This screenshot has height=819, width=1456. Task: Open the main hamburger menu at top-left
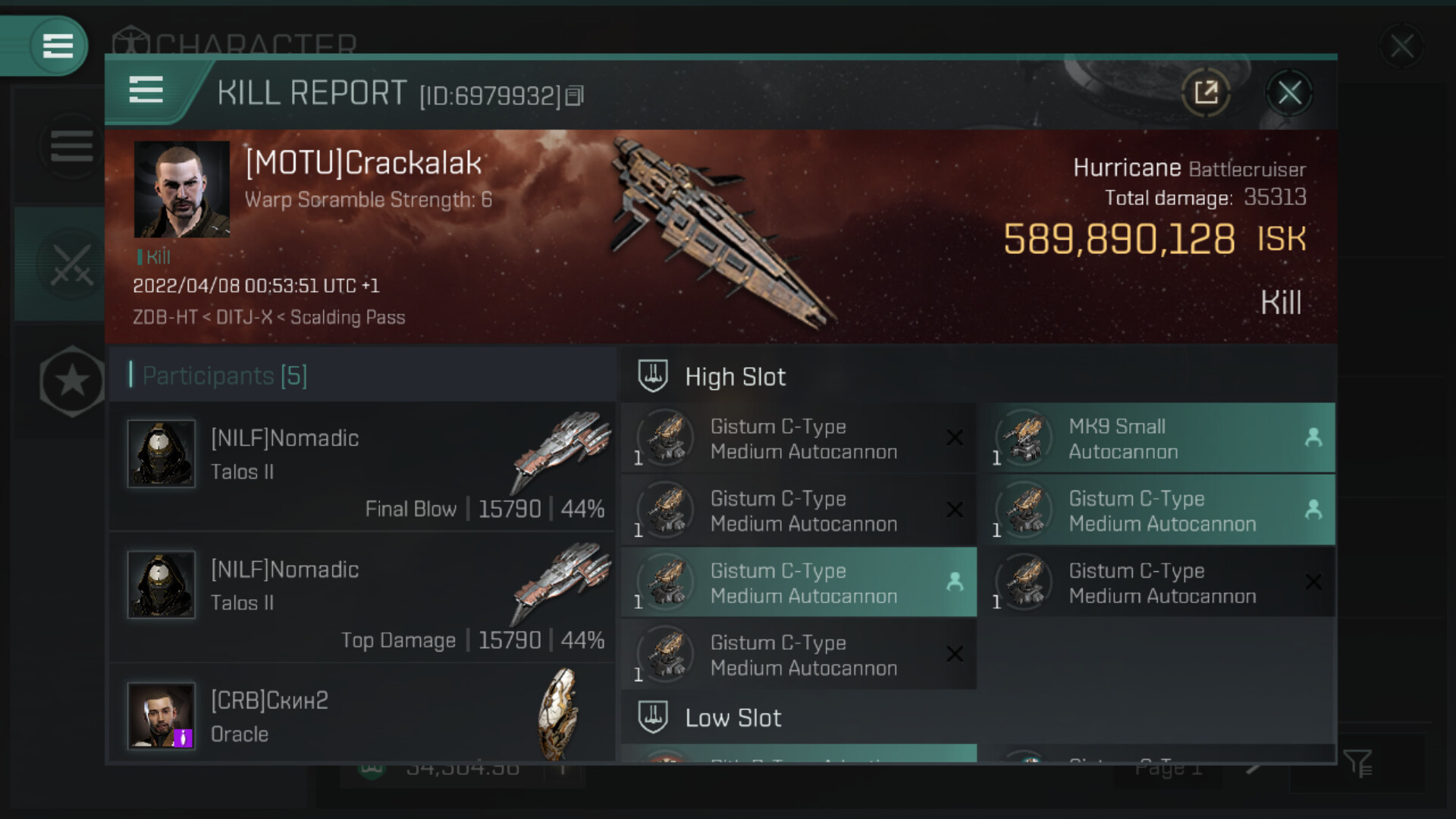58,45
